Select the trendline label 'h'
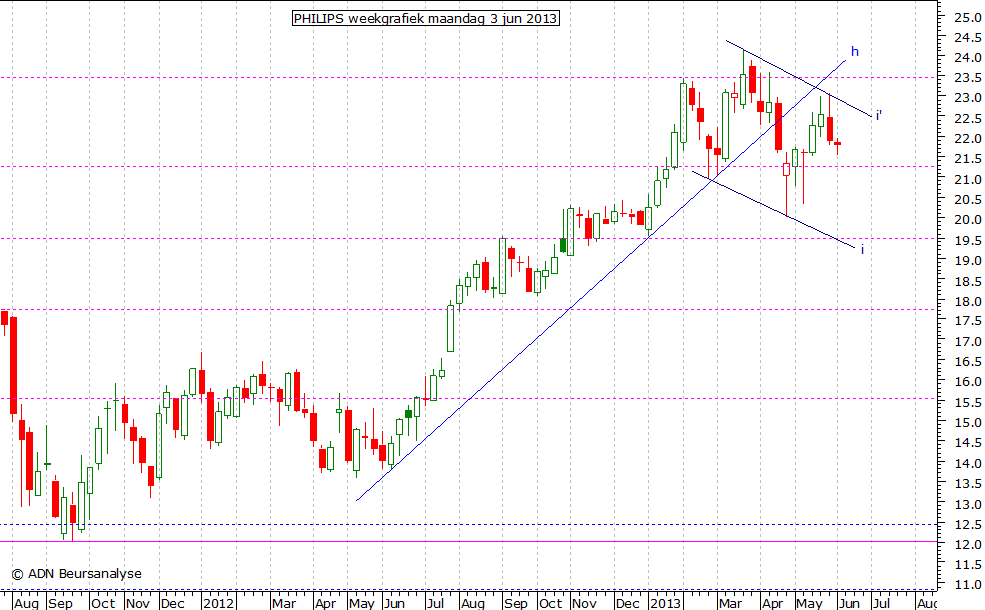 pyautogui.click(x=855, y=52)
